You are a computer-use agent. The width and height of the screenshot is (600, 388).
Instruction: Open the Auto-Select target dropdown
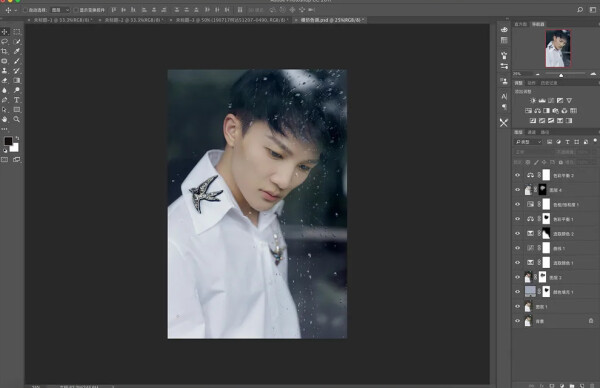point(60,10)
